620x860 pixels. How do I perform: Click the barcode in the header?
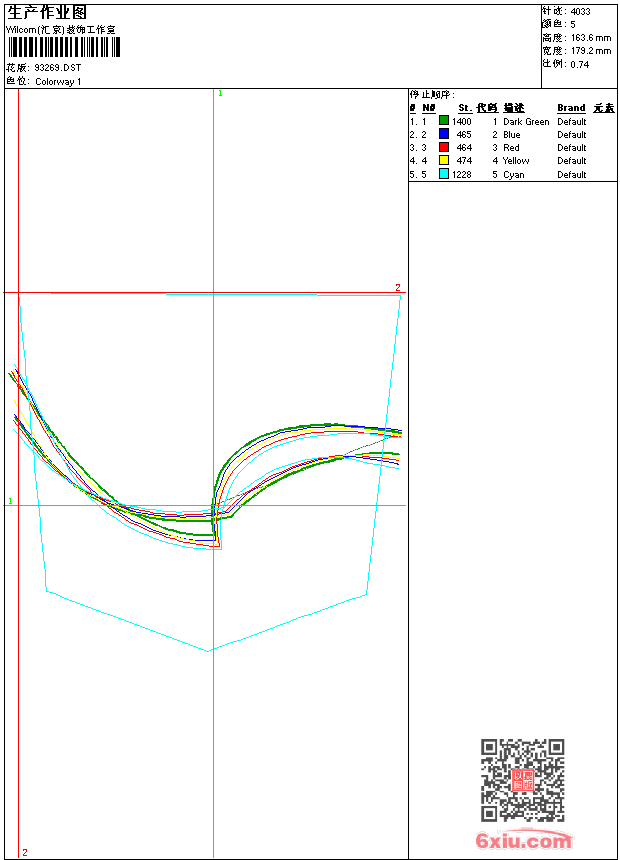pos(63,48)
